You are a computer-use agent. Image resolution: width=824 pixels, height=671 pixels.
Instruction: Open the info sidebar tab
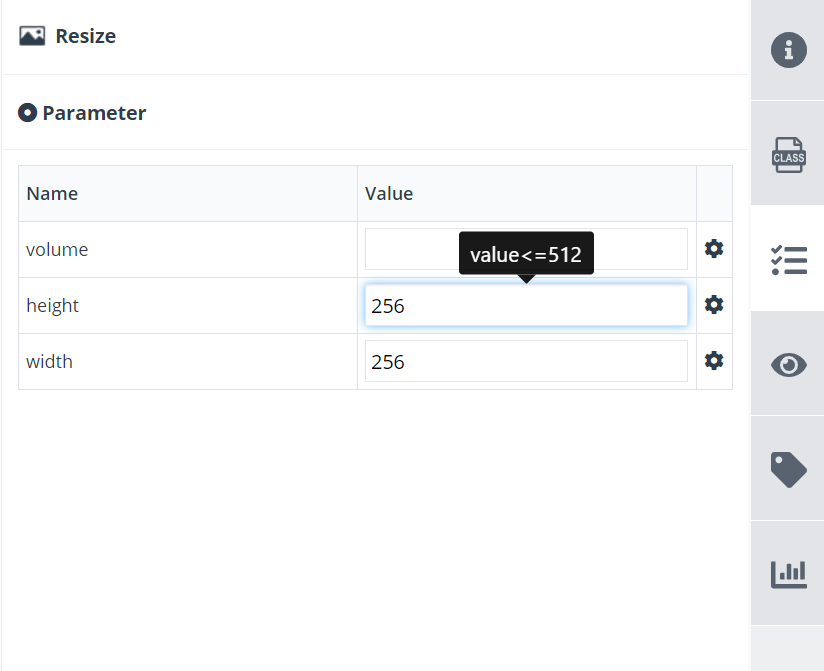click(x=788, y=50)
